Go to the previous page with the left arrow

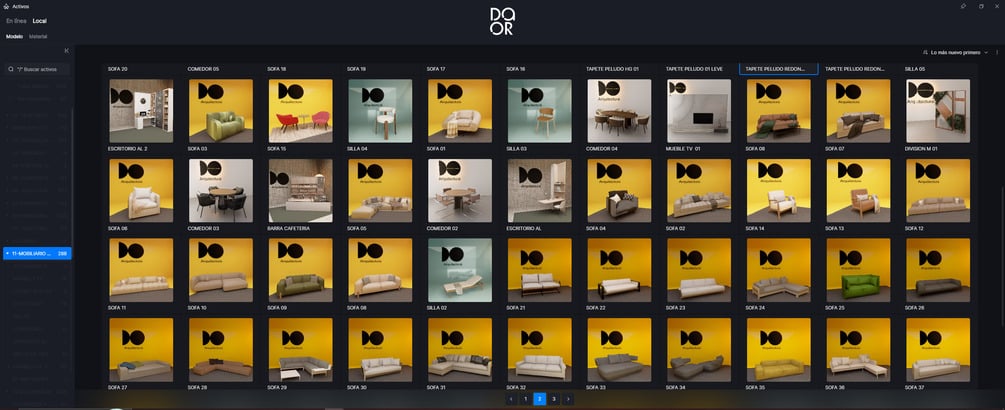coord(511,399)
